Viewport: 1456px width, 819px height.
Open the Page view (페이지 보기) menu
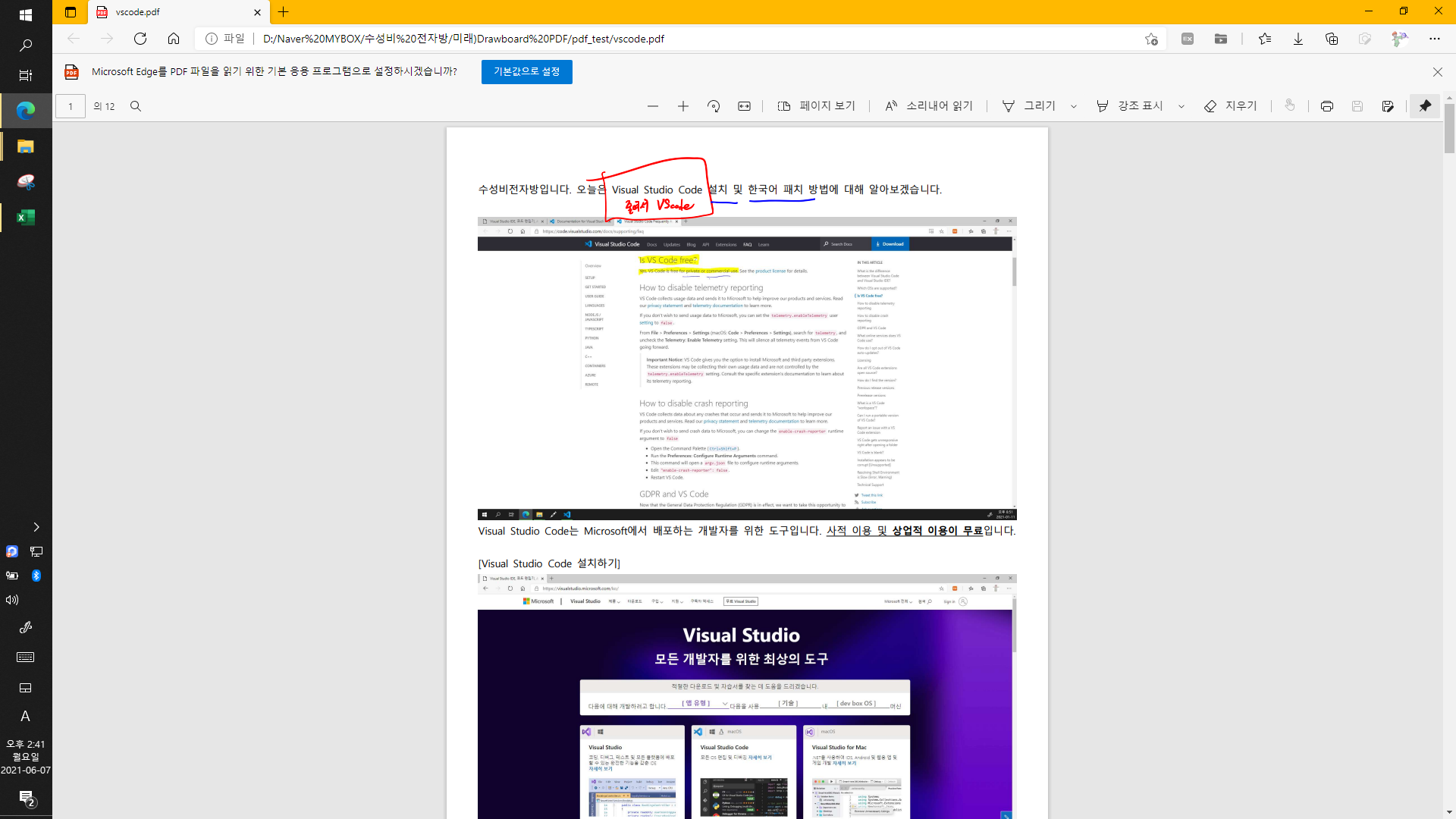(816, 106)
